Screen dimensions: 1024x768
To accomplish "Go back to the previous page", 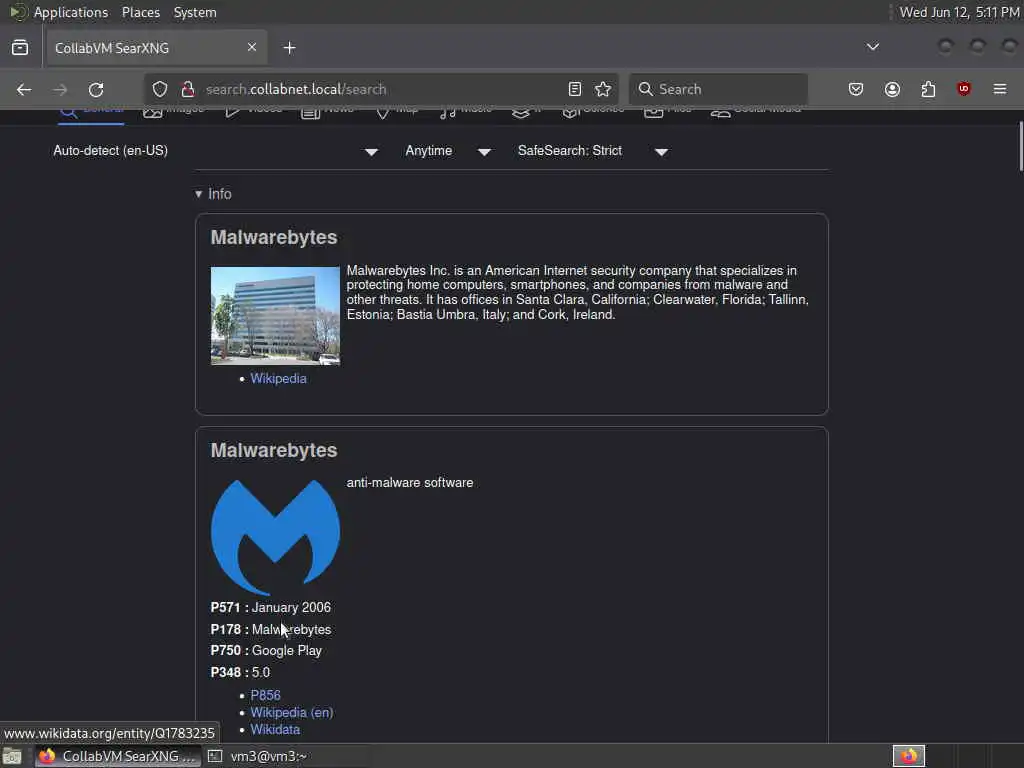I will [x=24, y=89].
